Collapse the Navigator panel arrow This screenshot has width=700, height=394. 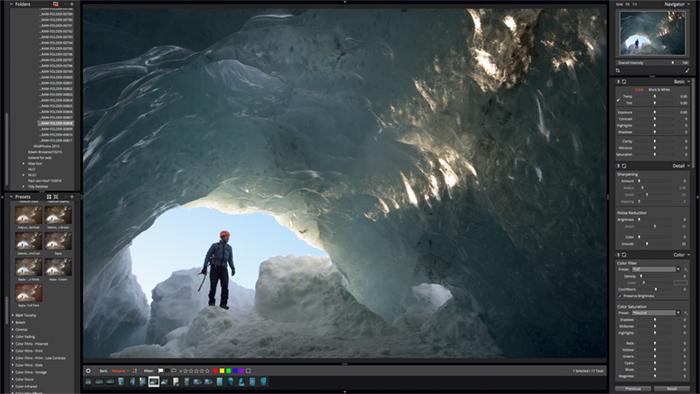pyautogui.click(x=689, y=4)
